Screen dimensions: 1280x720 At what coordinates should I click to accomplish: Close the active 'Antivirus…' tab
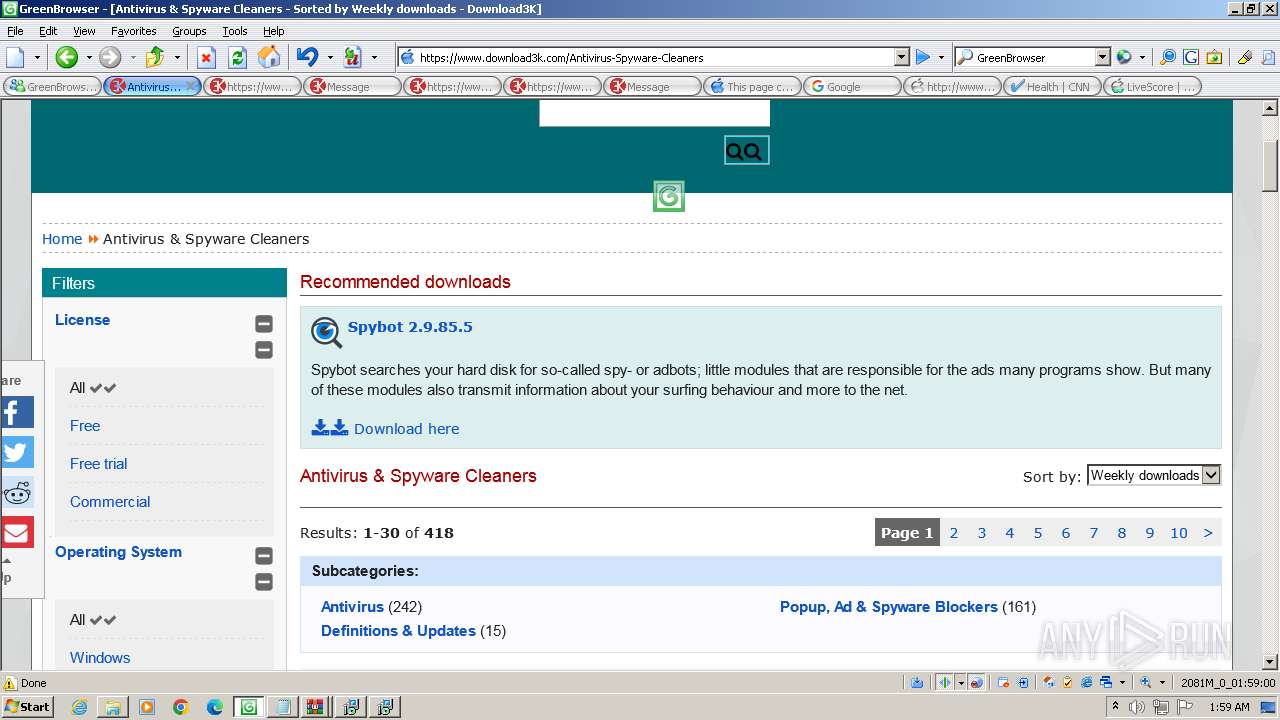point(191,87)
